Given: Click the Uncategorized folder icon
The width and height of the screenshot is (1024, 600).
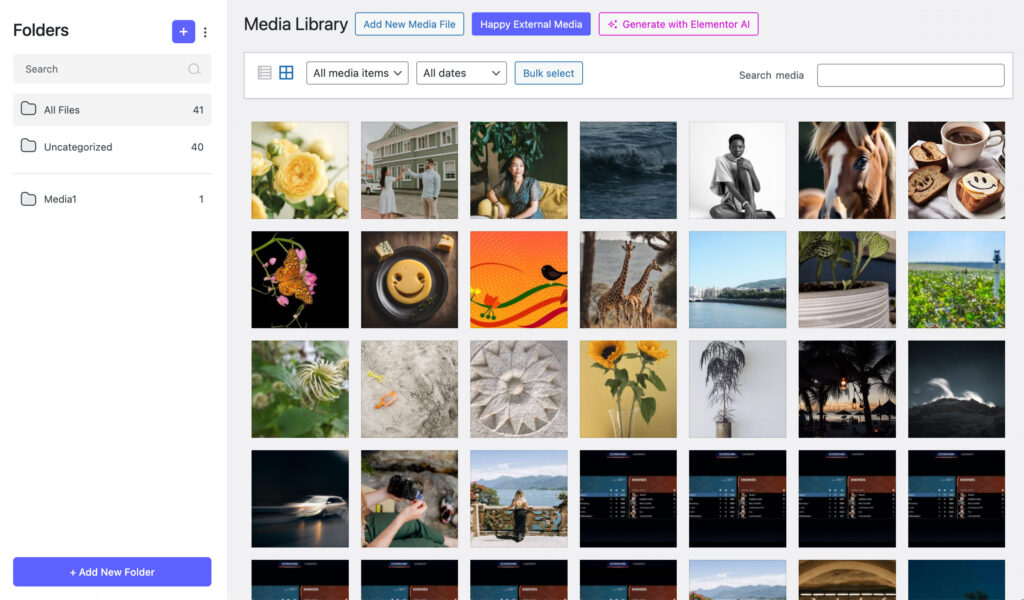Looking at the screenshot, I should click(28, 146).
